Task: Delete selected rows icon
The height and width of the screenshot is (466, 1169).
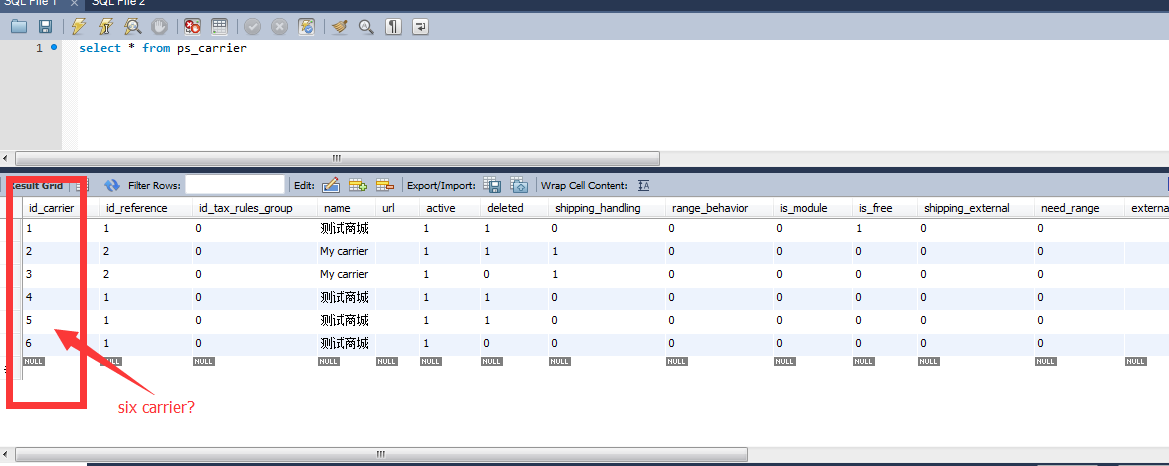Action: point(385,185)
